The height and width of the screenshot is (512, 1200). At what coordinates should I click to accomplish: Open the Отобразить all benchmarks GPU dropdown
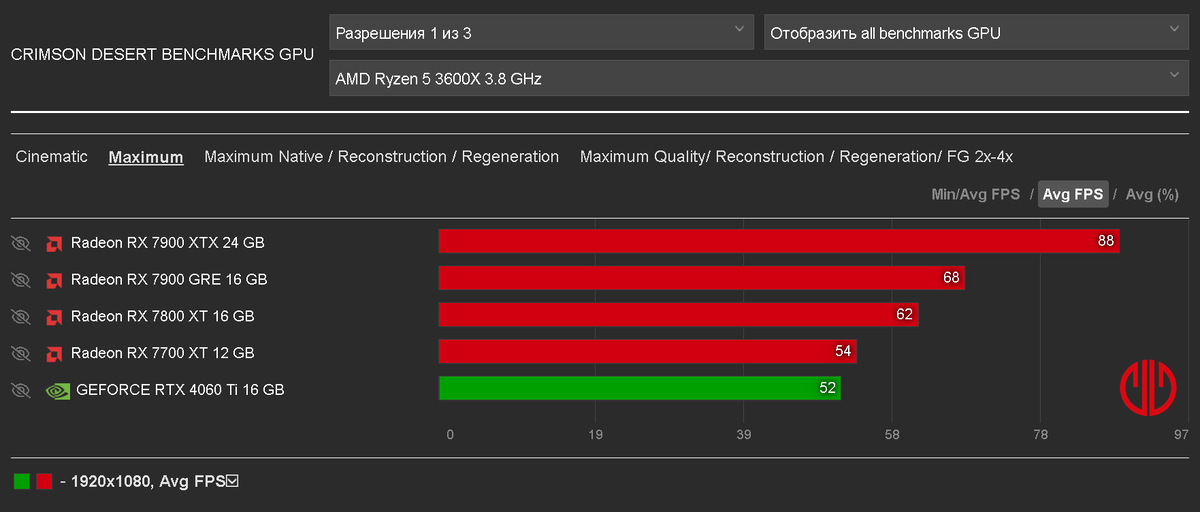pos(976,32)
